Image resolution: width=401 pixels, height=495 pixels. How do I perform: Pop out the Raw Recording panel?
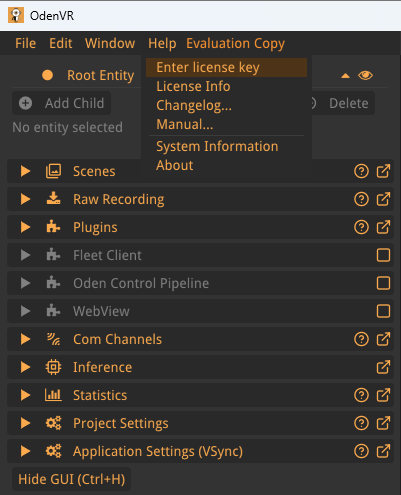tap(383, 199)
